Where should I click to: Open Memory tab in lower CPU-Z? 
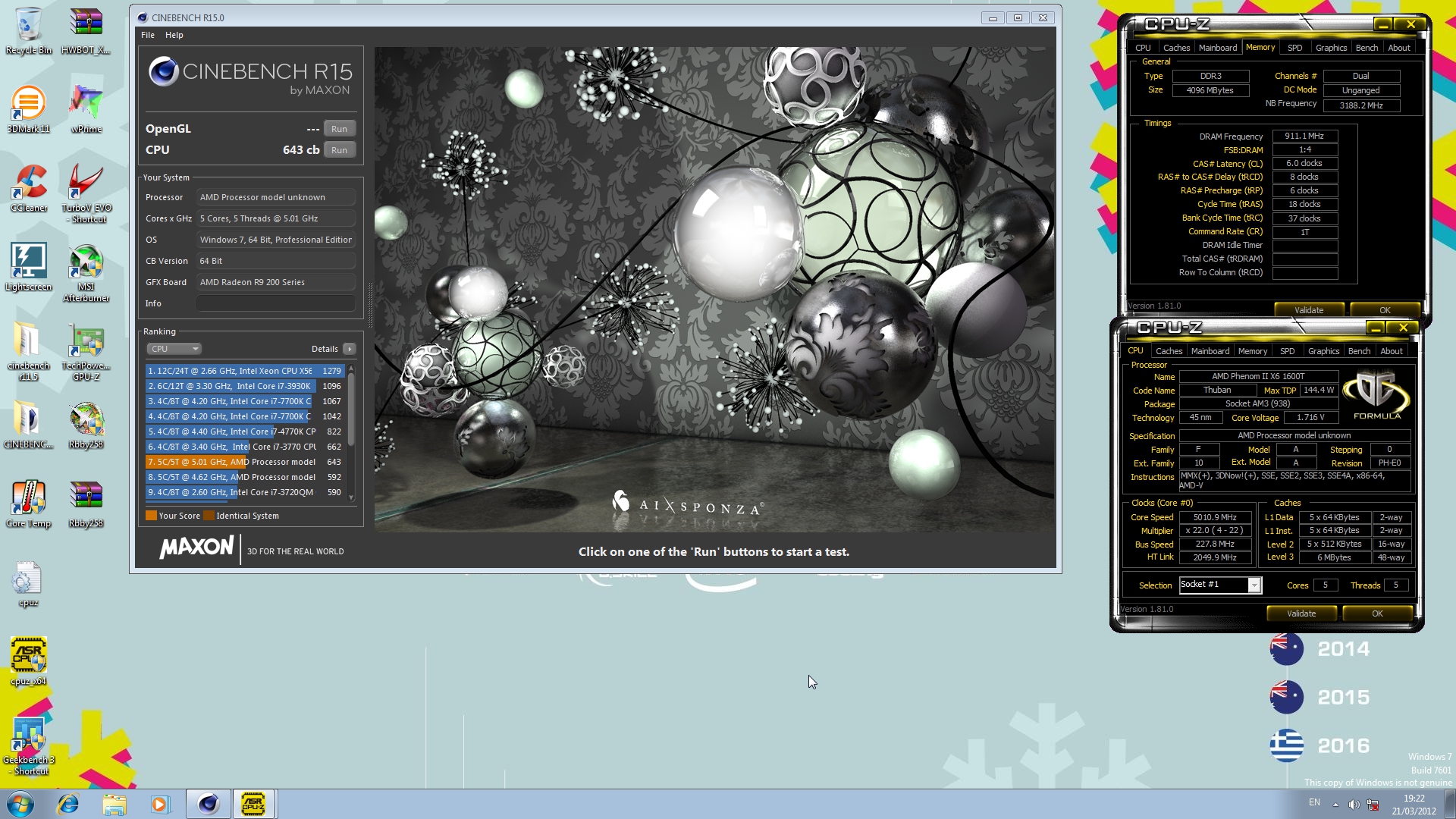(1253, 351)
